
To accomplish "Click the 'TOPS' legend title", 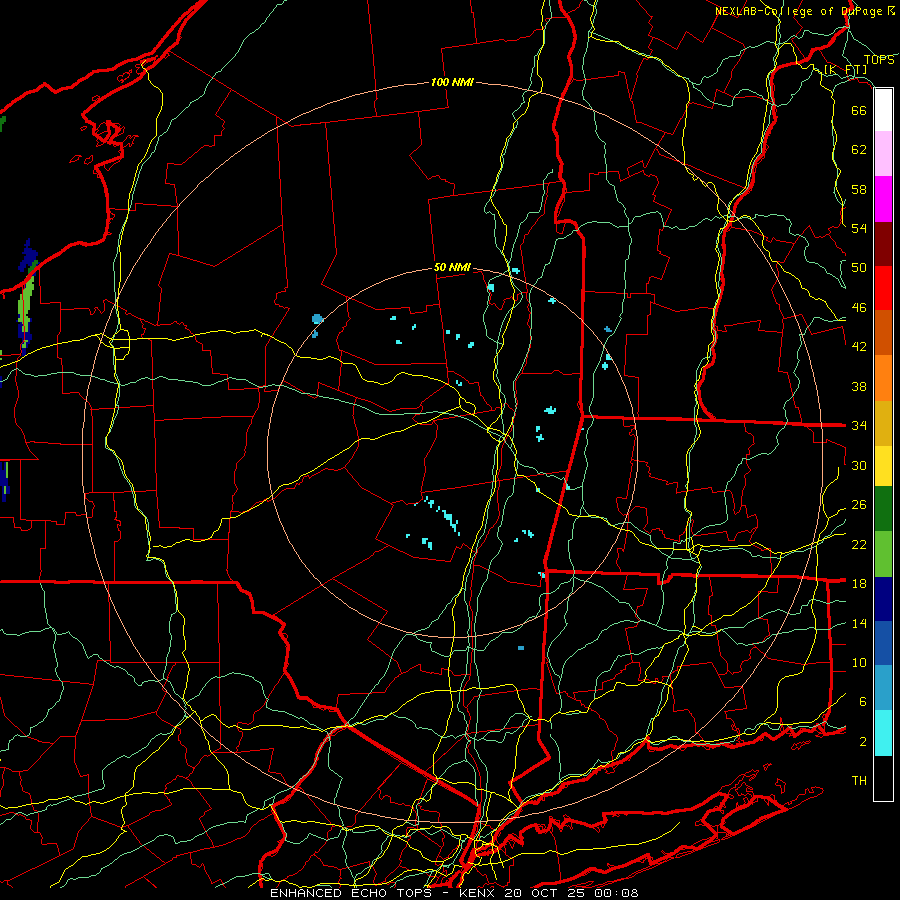I will pos(879,60).
